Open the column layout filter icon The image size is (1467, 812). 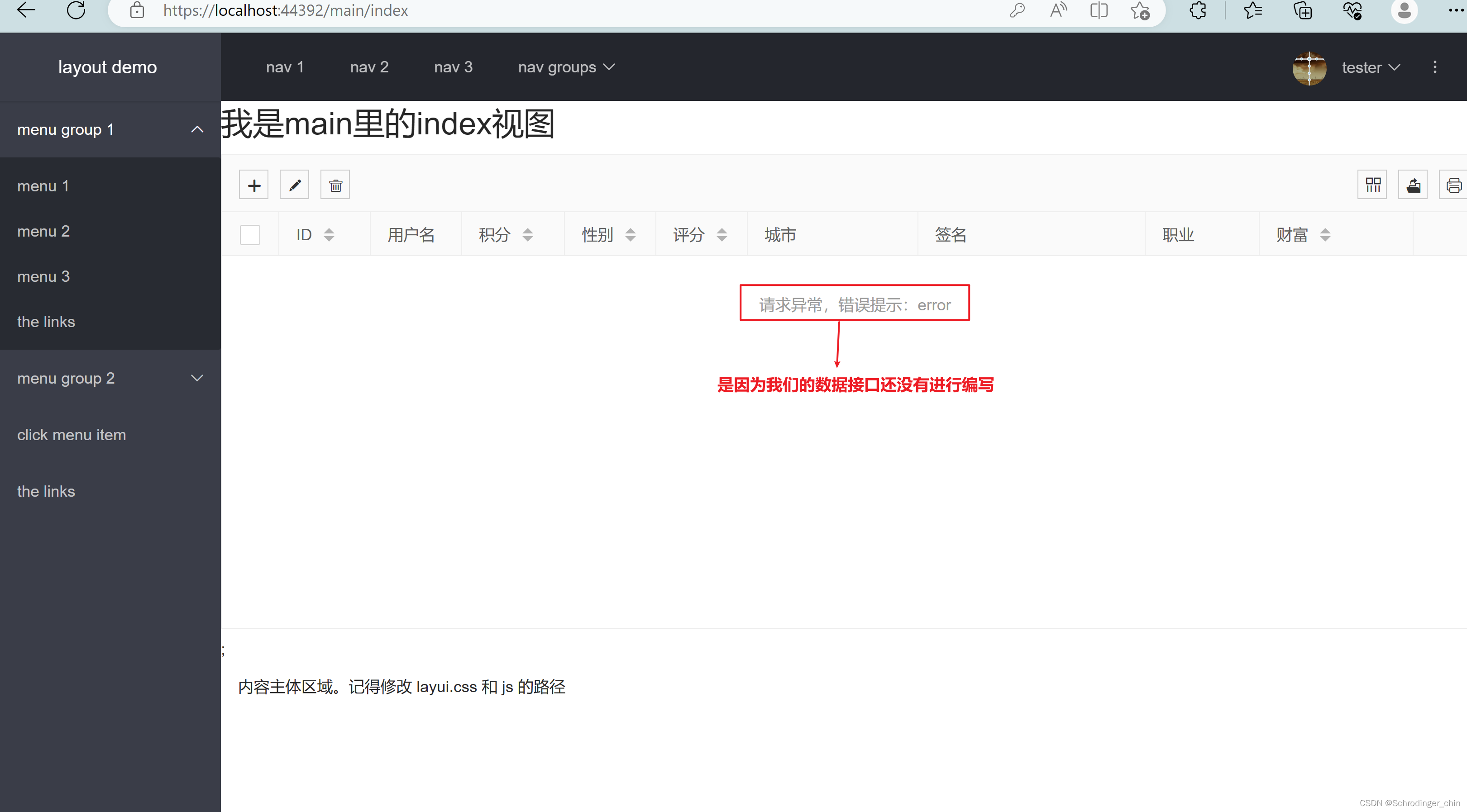point(1372,184)
